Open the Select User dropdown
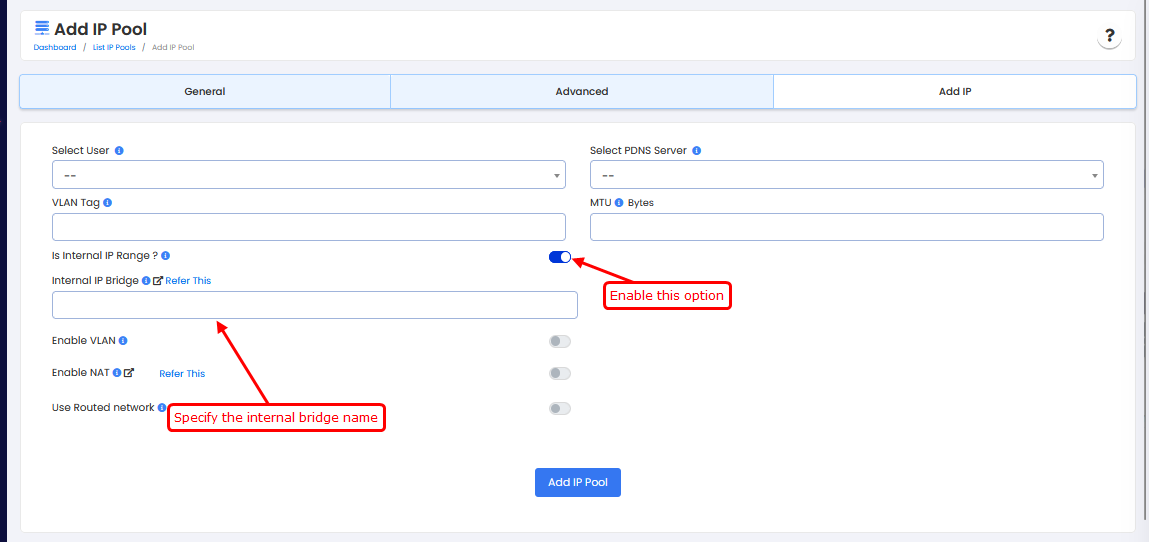 click(x=308, y=175)
